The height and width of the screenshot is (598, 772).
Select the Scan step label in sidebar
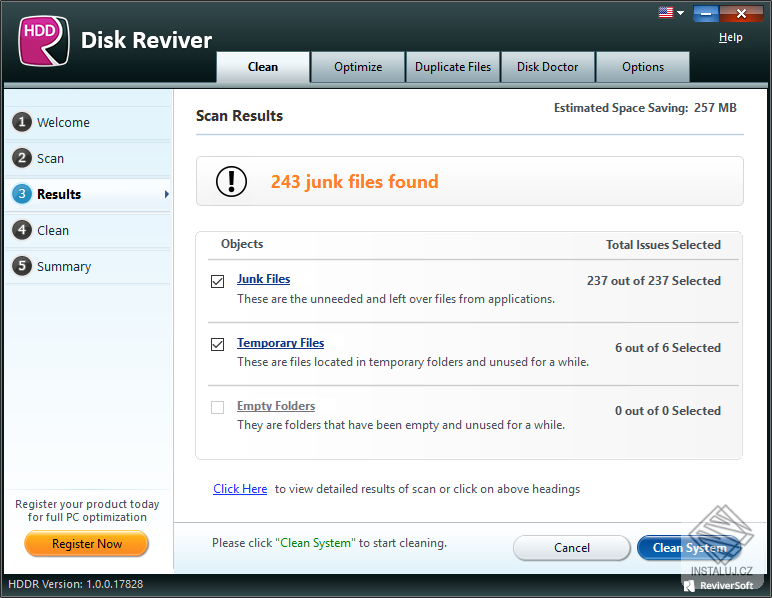tap(50, 158)
